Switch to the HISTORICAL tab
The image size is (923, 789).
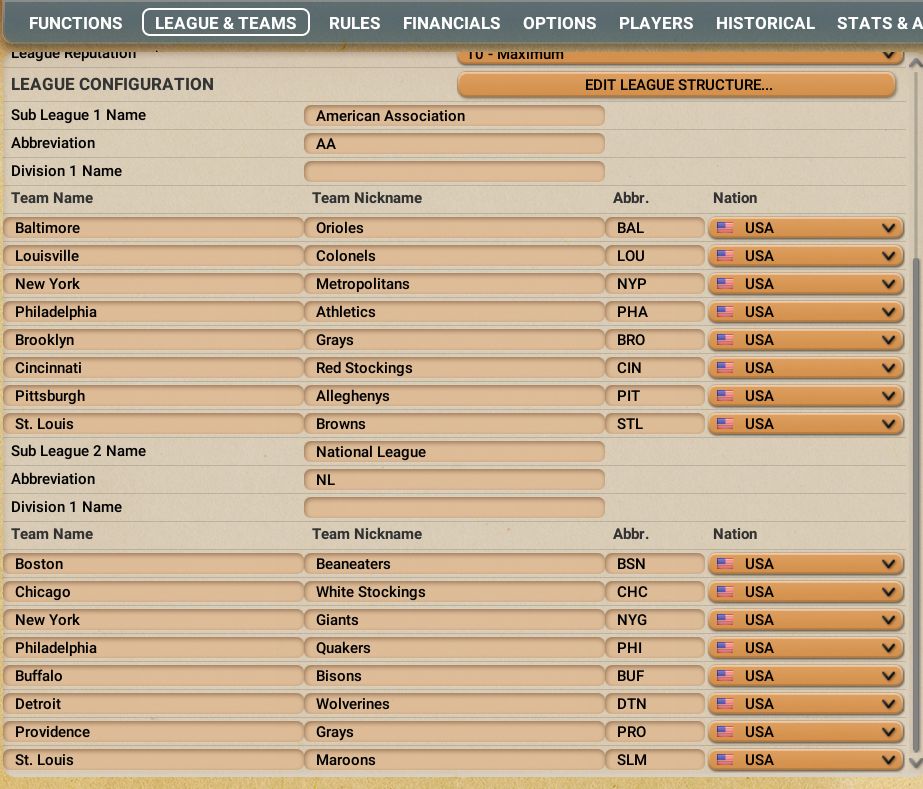pos(765,23)
